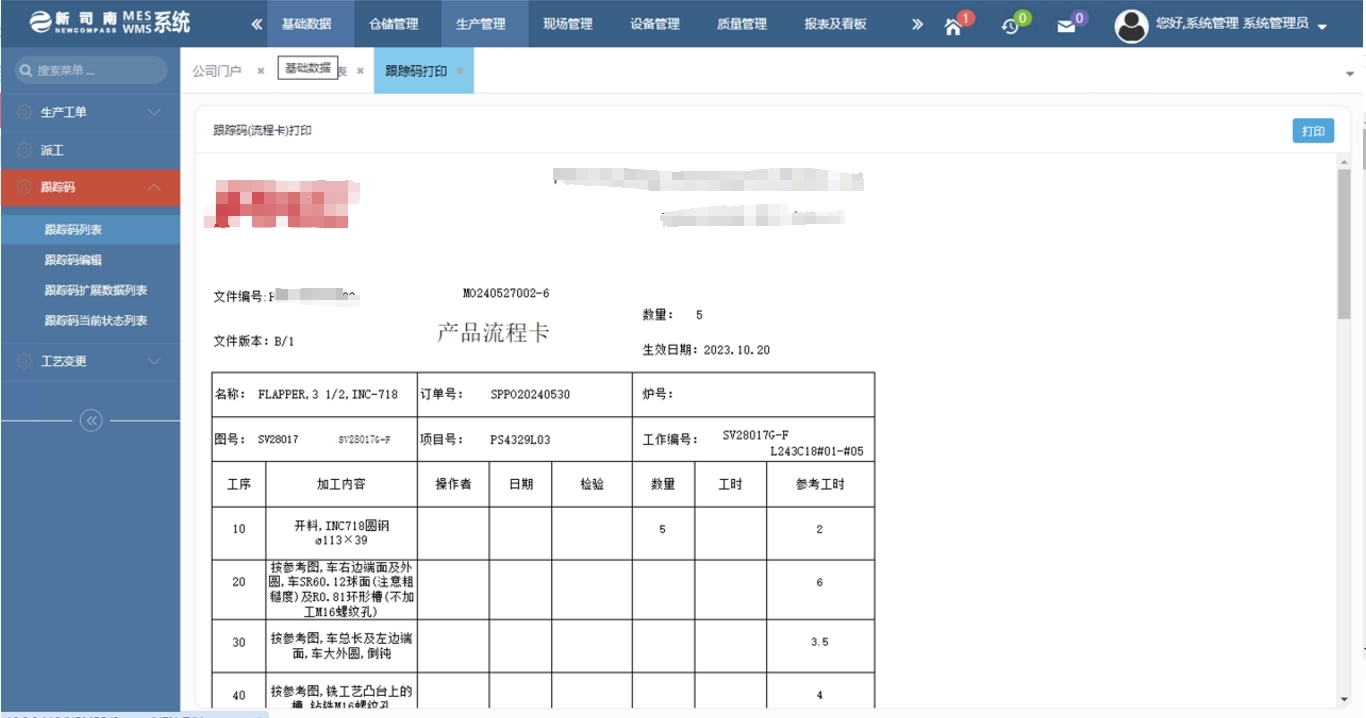Viewport: 1366px width, 718px height.
Task: Switch to the 公司门户 tab
Action: 217,71
